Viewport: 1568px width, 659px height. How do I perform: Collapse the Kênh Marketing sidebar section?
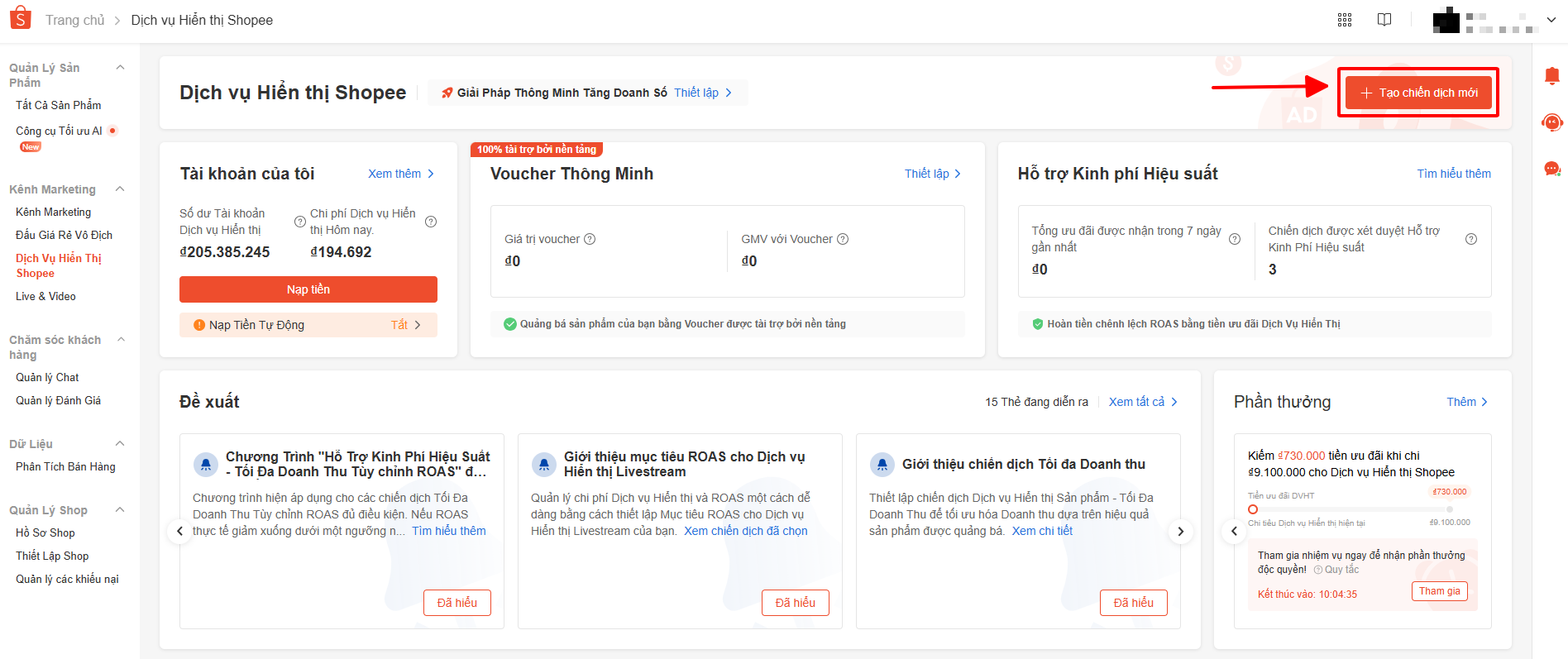tap(120, 189)
